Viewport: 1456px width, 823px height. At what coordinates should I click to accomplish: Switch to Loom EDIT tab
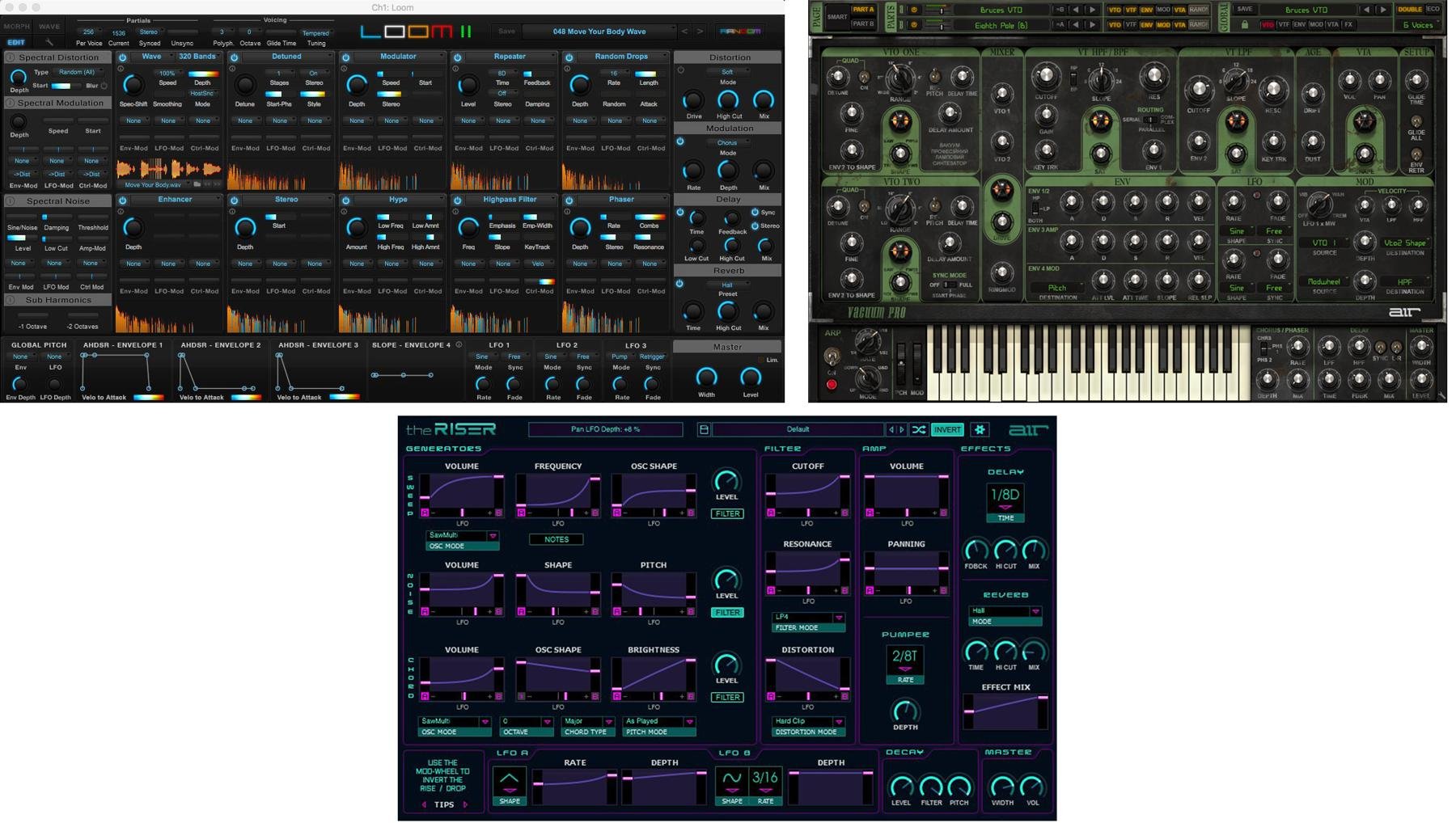[16, 42]
